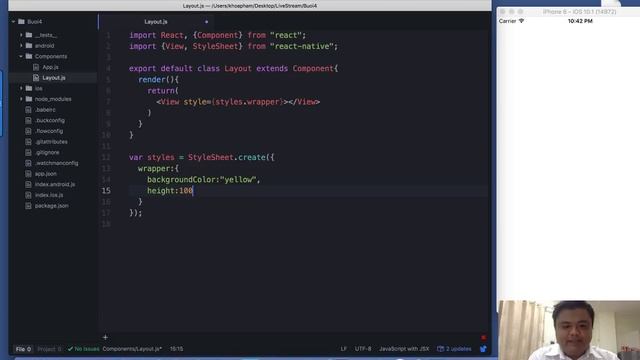Screen dimensions: 640x360
Task: Change the UTF-8 encoding selector
Action: click(x=363, y=349)
